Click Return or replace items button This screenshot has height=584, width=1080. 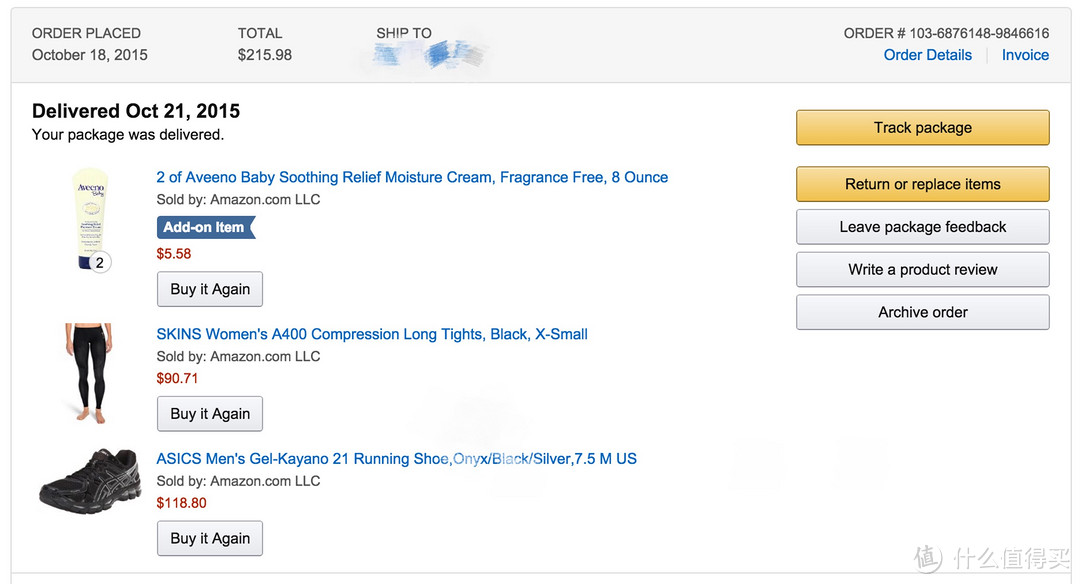(x=923, y=184)
